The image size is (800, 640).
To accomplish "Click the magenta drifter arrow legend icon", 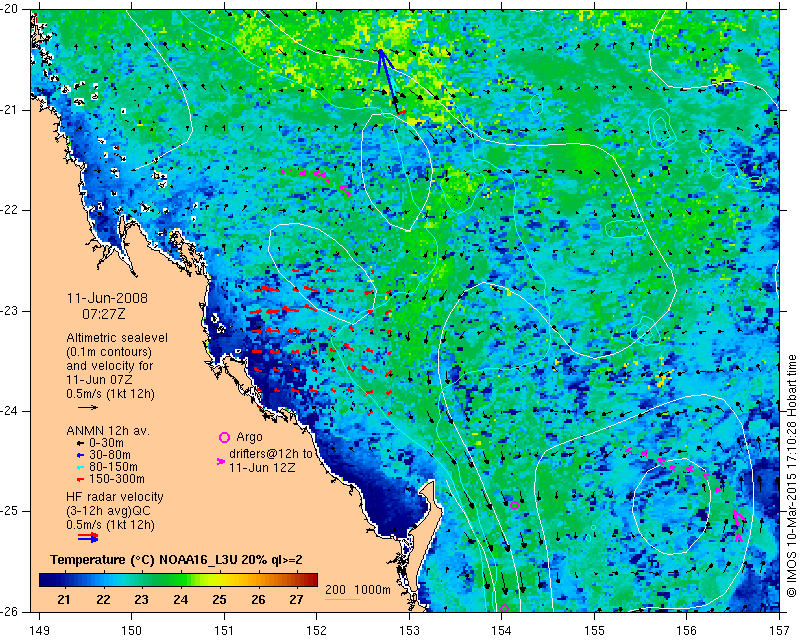I will [x=220, y=461].
